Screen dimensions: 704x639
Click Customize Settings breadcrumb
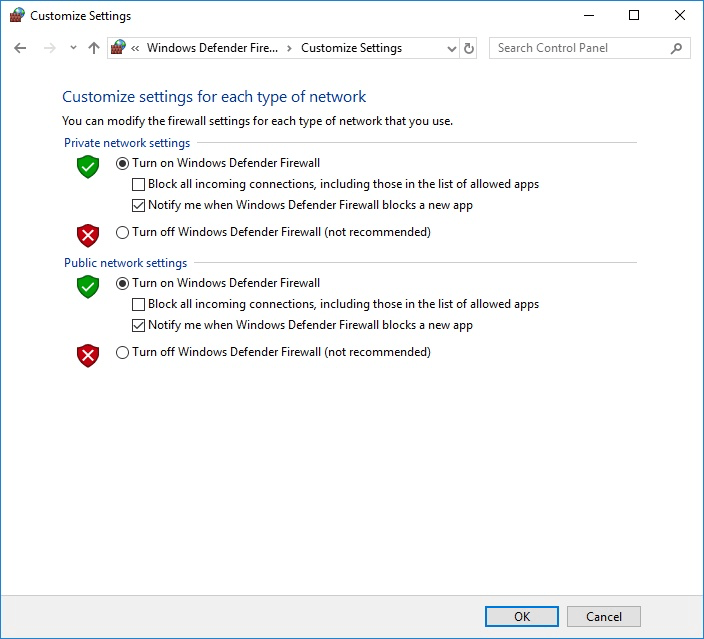coord(351,48)
